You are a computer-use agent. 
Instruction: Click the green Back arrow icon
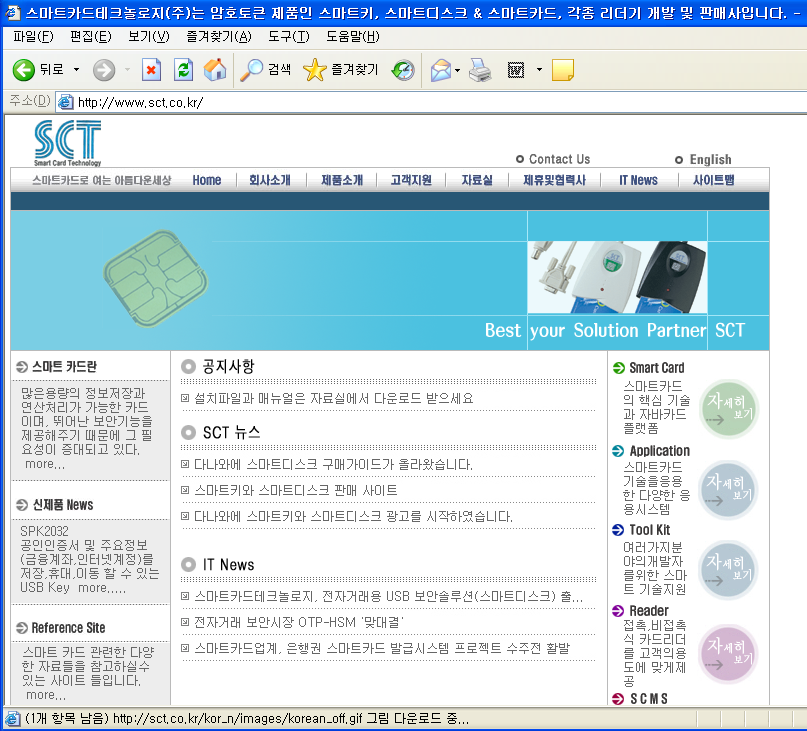(x=23, y=69)
